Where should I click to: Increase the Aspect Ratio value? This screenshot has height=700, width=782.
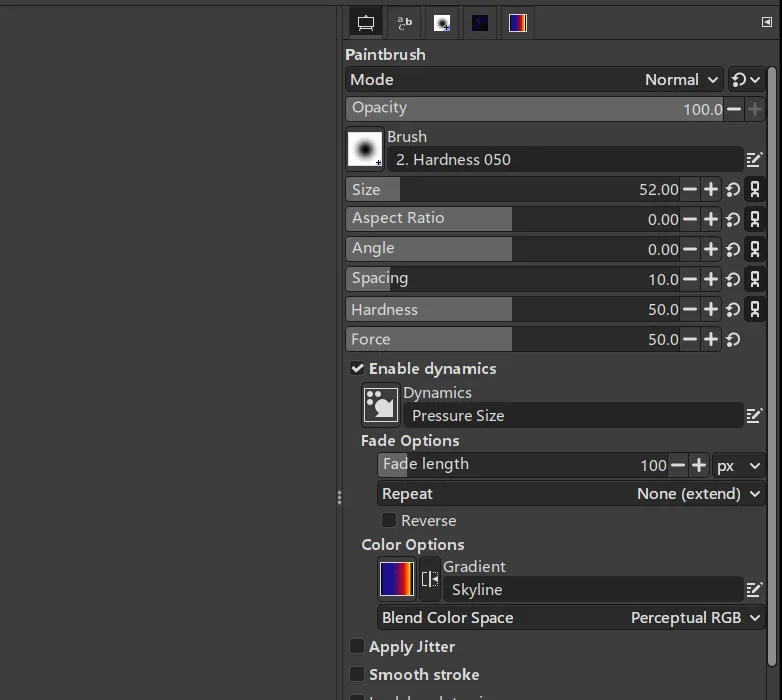click(x=711, y=219)
